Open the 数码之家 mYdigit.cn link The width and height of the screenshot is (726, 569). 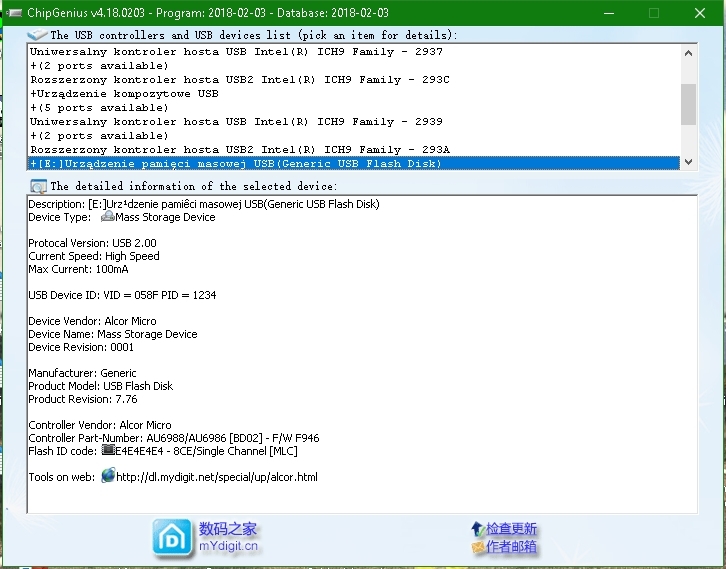pyautogui.click(x=228, y=537)
